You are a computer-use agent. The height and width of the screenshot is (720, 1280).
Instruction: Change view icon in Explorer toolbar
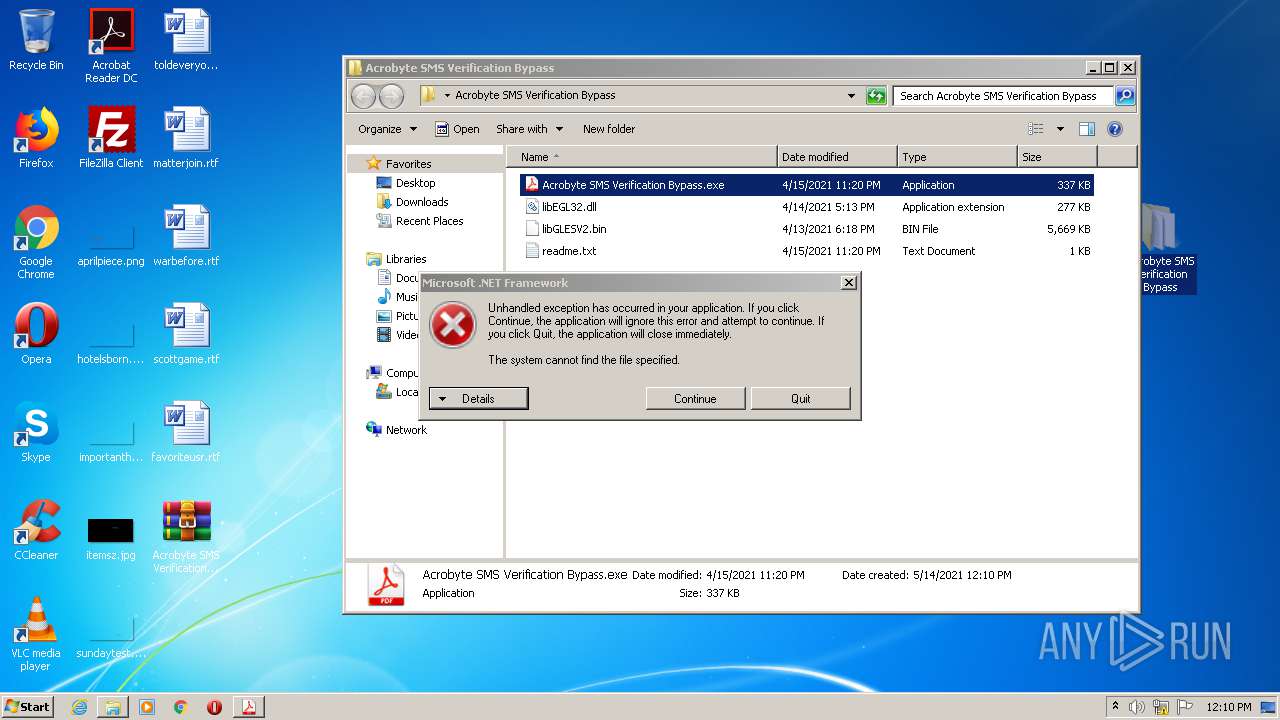(1036, 129)
